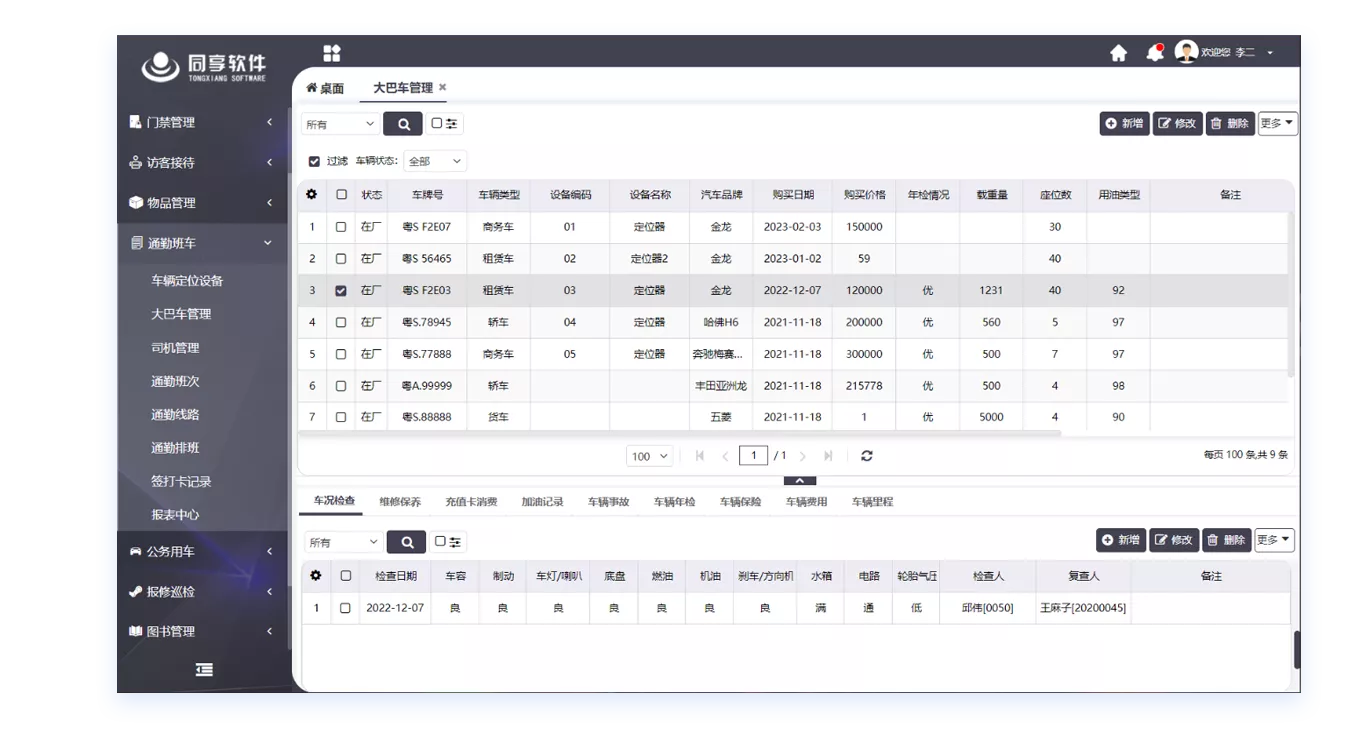Open lower panel 更多 dropdown
This screenshot has width=1350, height=750.
1274,540
